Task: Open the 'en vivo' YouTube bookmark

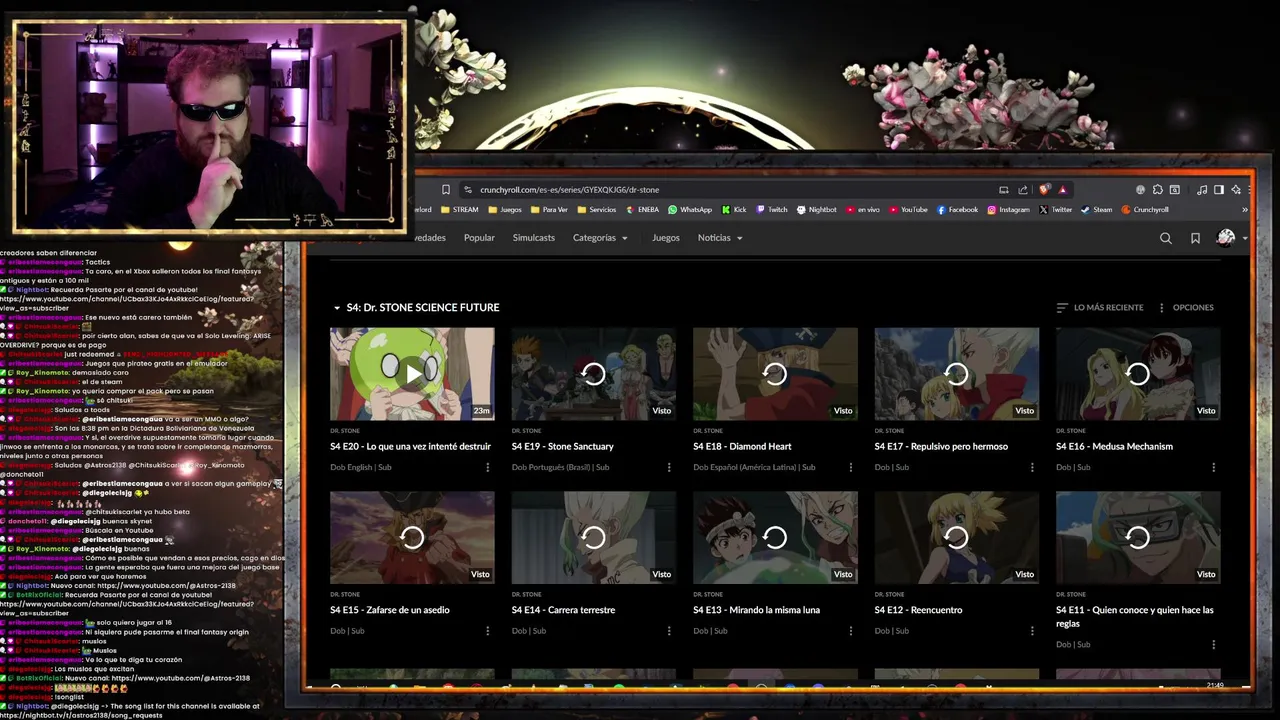Action: pos(863,210)
